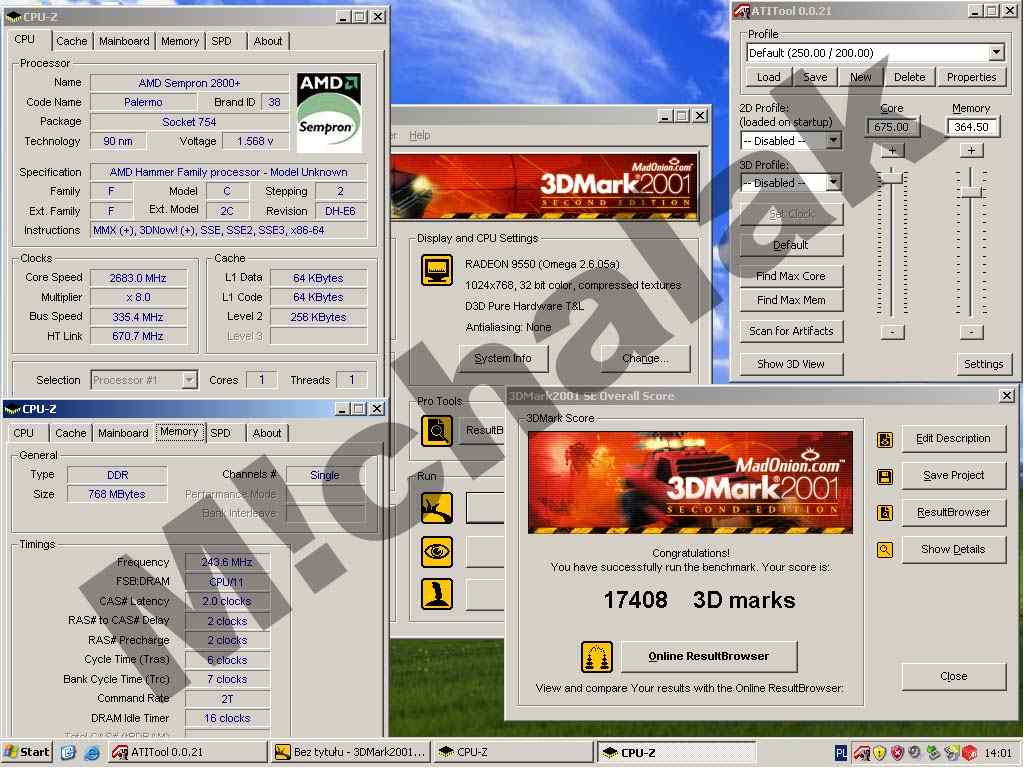This screenshot has width=1024, height=768.
Task: Click Delete profile button in ATITool
Action: click(x=909, y=77)
